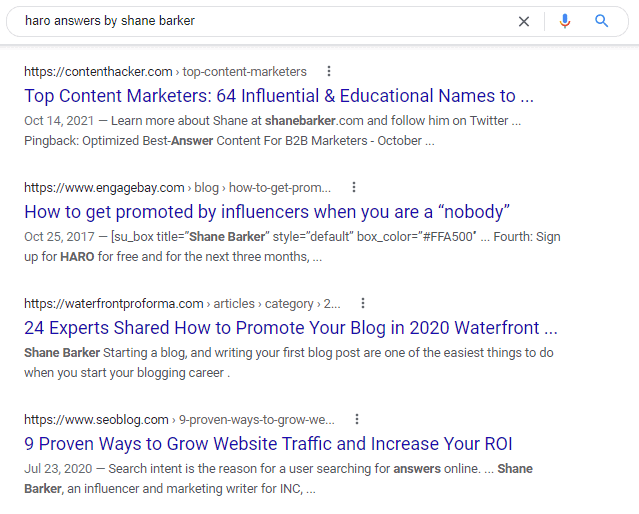This screenshot has width=639, height=514.
Task: Open the "Top Content Marketers: 64 Influential" result
Action: [278, 96]
